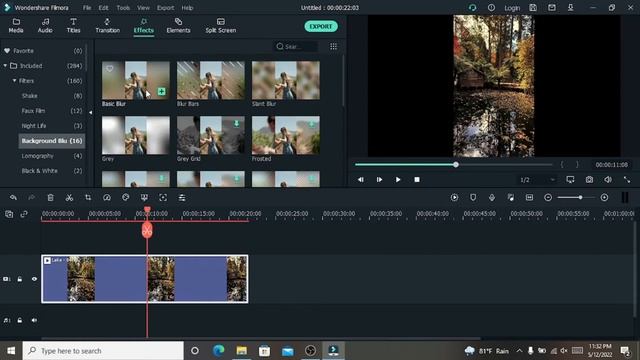Select the Blur Bars effect thumbnail
Viewport: 640px width, 360px height.
[211, 80]
